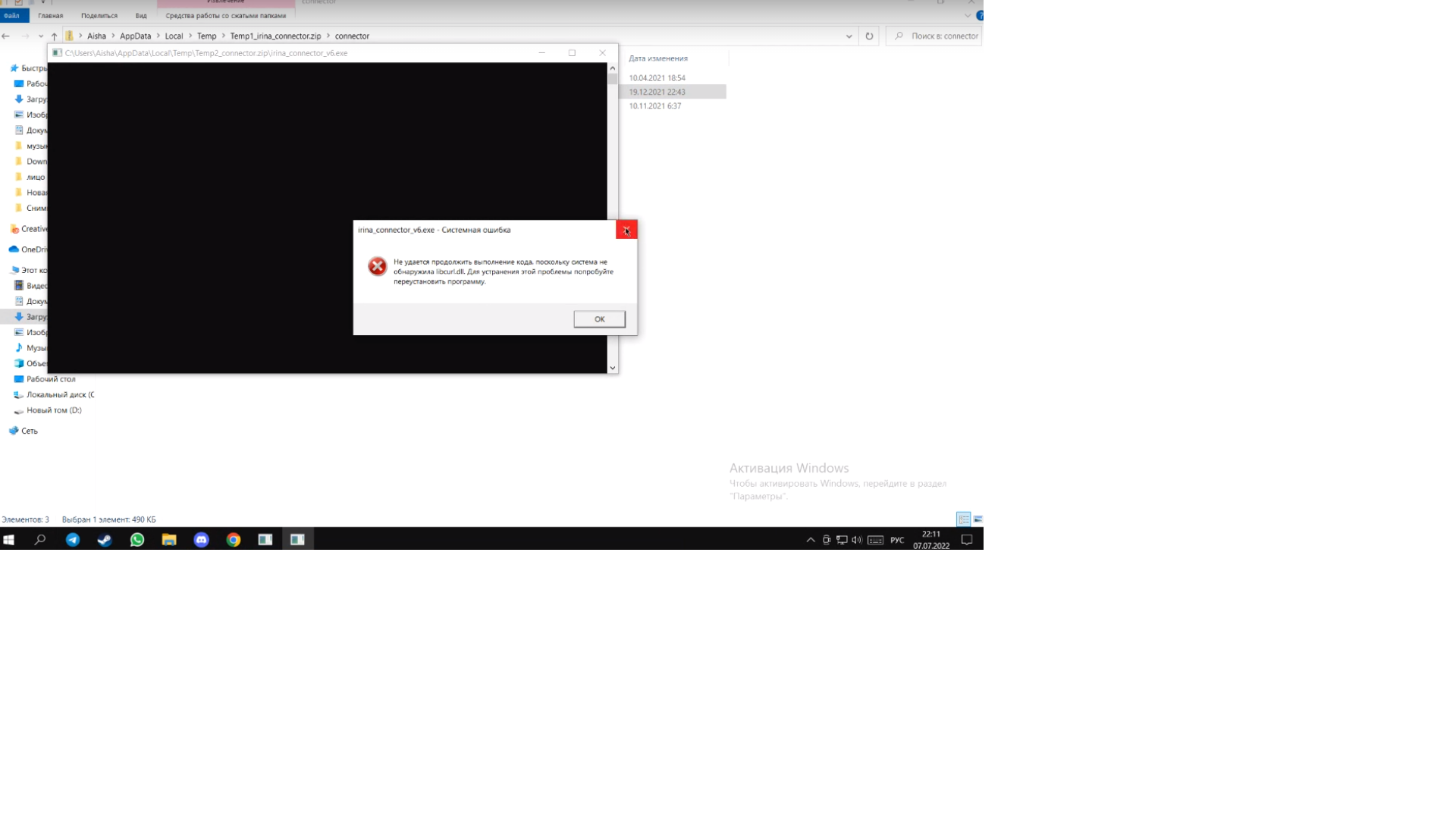Screen dimensions: 1456x819
Task: Click the AppData breadcrumb in path
Action: coord(135,36)
